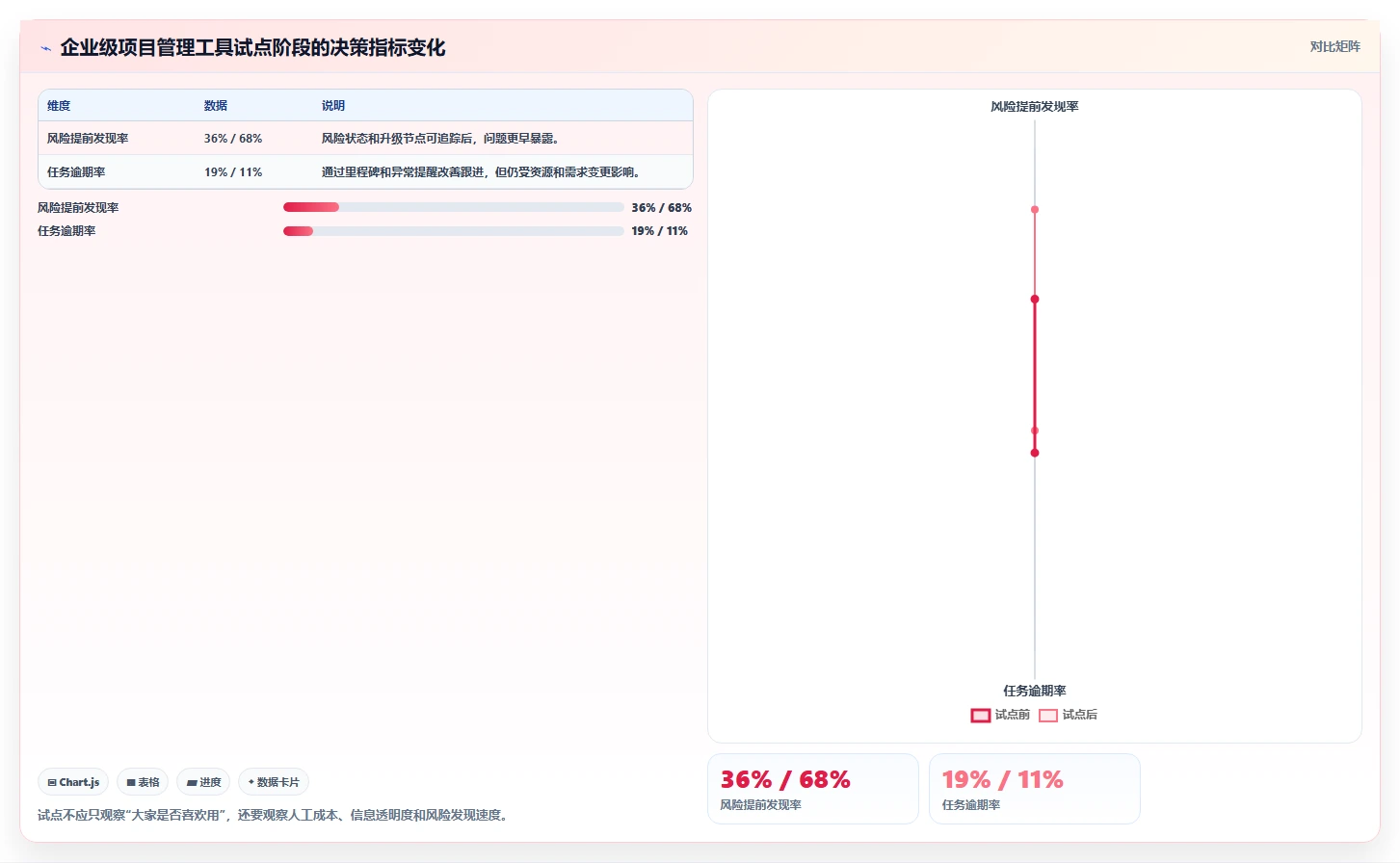
Task: Click the 36% / 68% progress value
Action: coord(662,208)
